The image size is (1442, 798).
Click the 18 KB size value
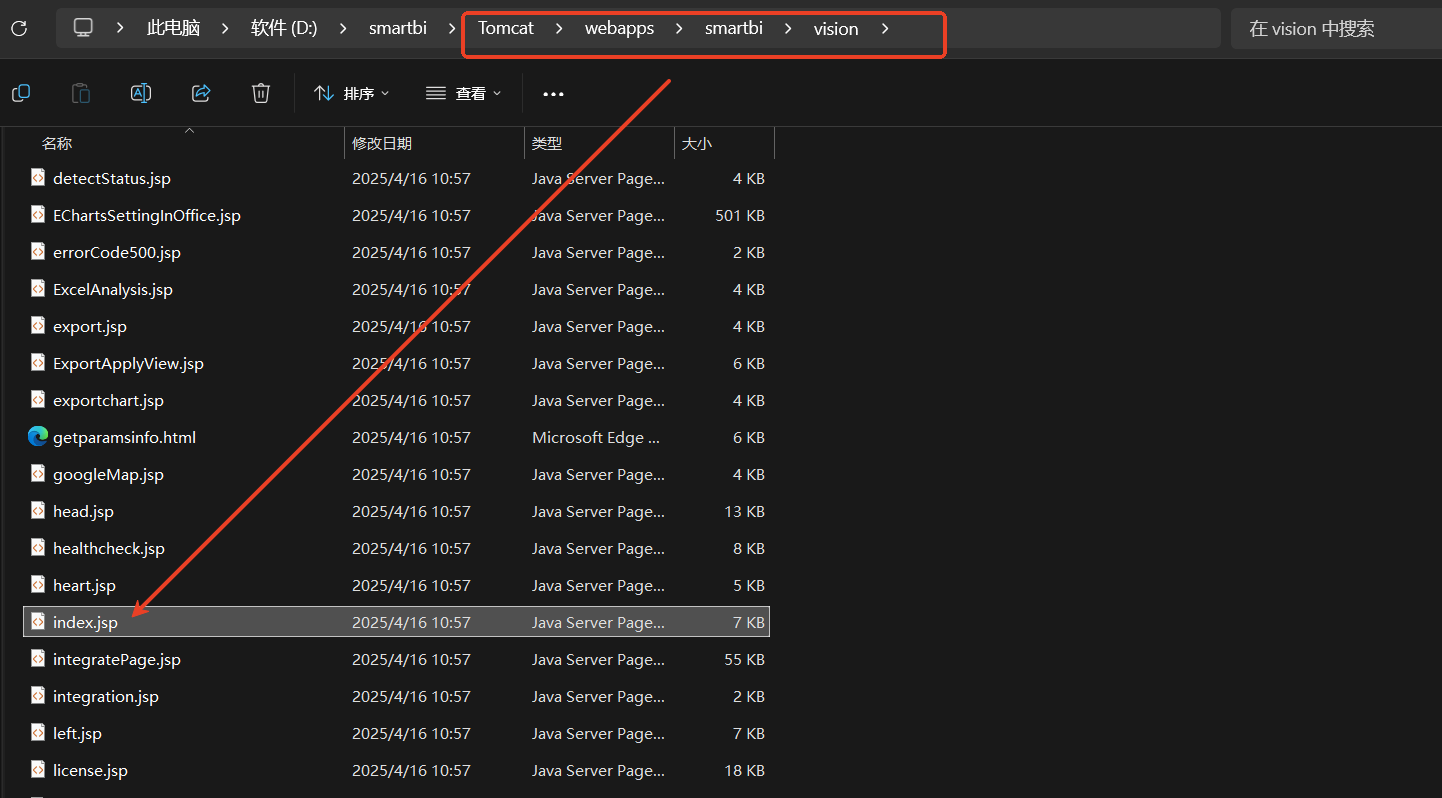(744, 770)
